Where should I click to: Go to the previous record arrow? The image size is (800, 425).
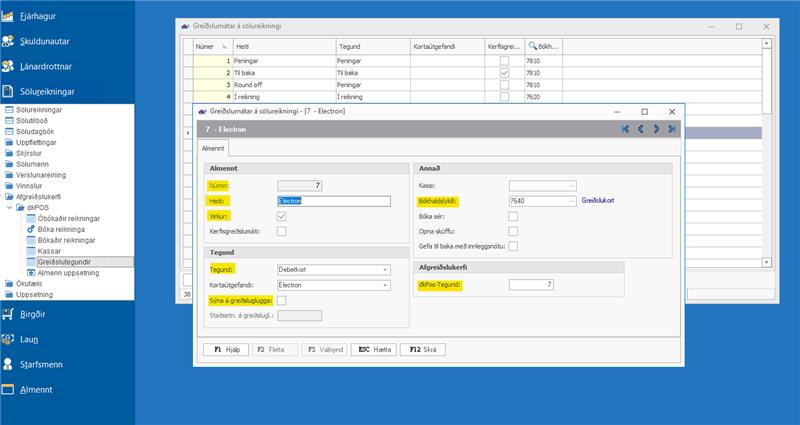point(641,129)
